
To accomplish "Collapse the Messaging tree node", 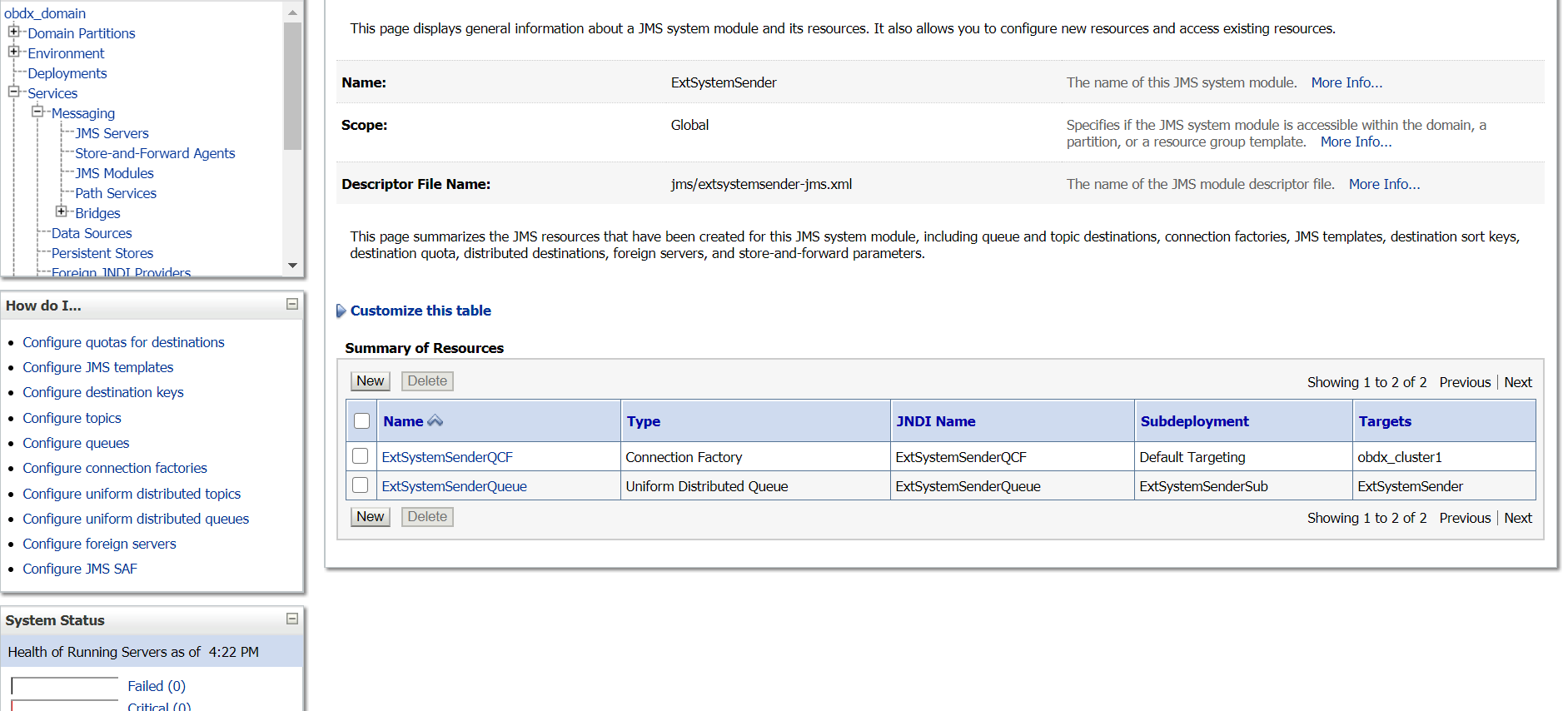I will tap(37, 112).
